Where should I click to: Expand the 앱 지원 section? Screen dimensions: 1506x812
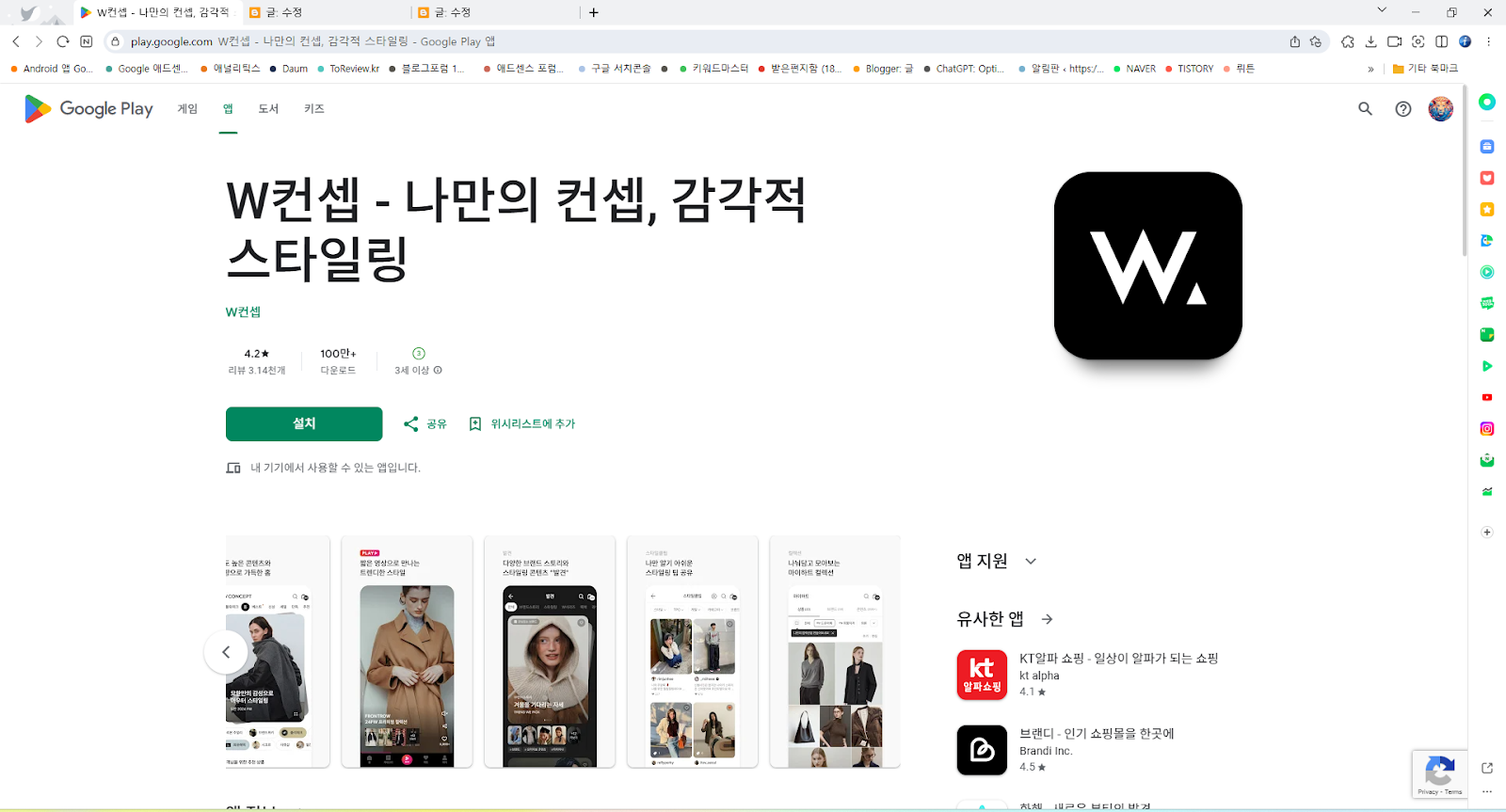[1031, 562]
